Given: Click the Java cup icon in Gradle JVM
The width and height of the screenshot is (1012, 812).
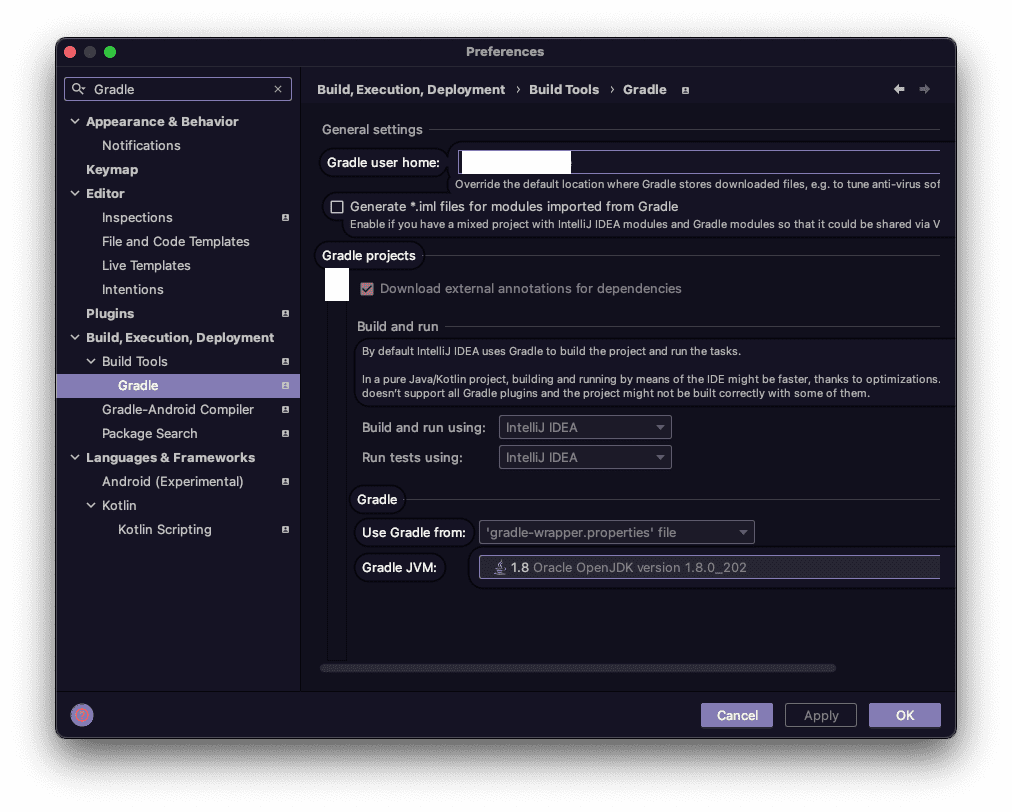Looking at the screenshot, I should [x=500, y=567].
